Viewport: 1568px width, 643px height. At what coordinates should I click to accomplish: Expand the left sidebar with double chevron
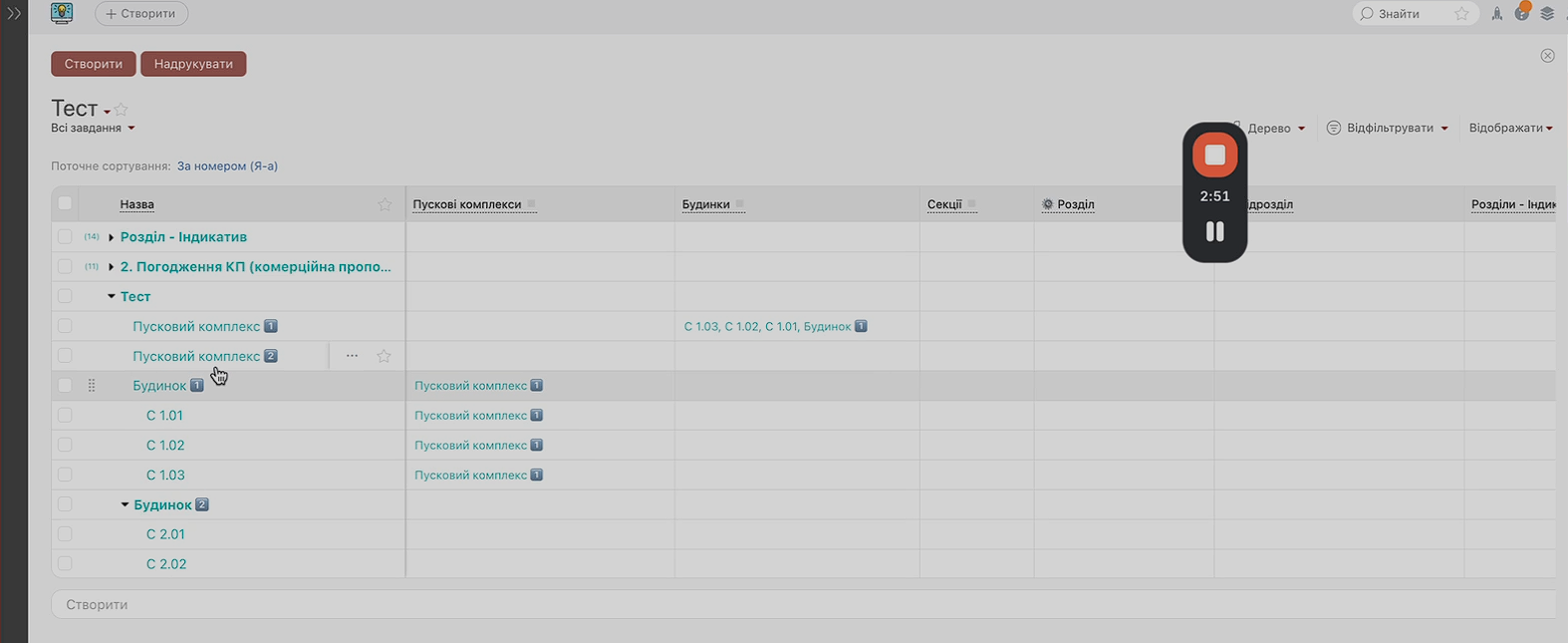point(14,14)
